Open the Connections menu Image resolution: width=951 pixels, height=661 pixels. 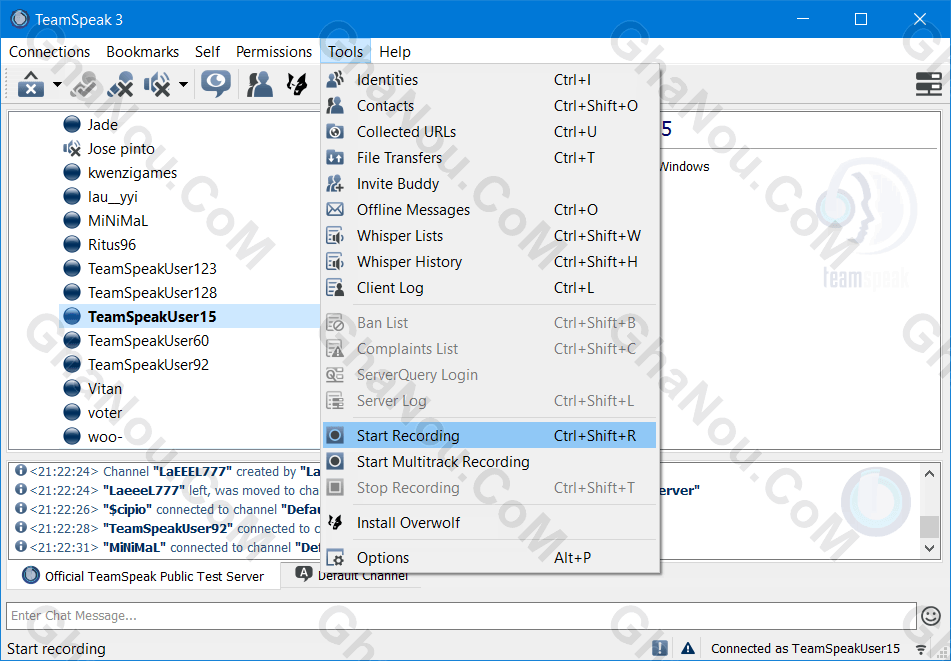coord(49,52)
